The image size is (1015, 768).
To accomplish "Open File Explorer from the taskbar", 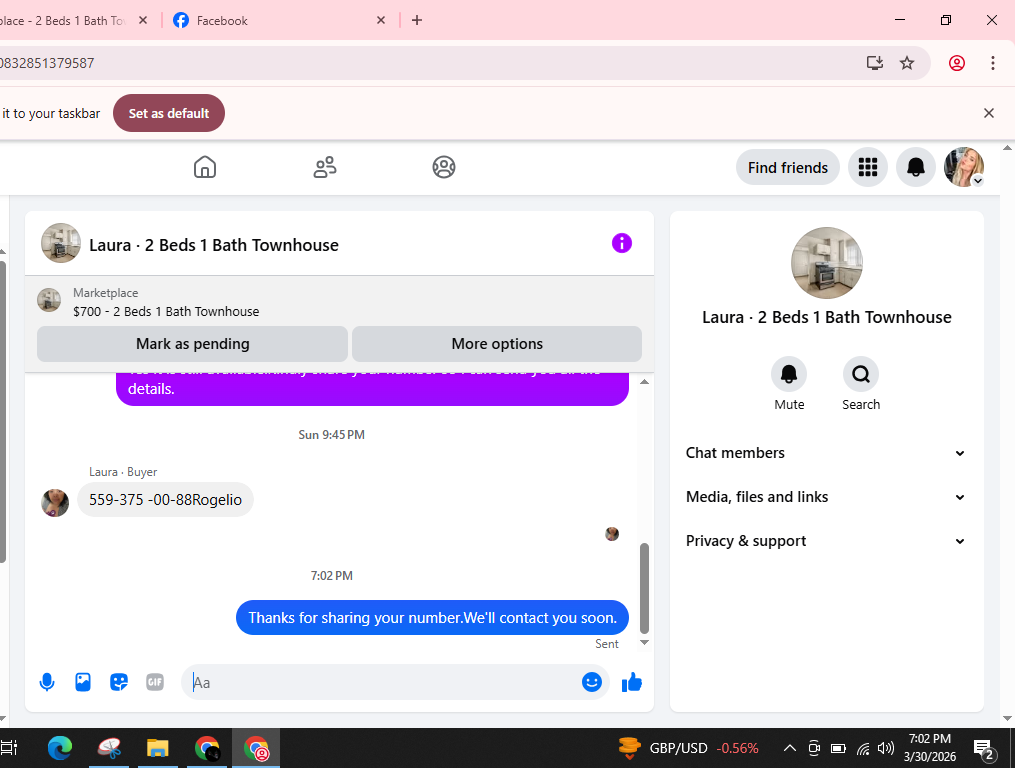I will coord(157,749).
